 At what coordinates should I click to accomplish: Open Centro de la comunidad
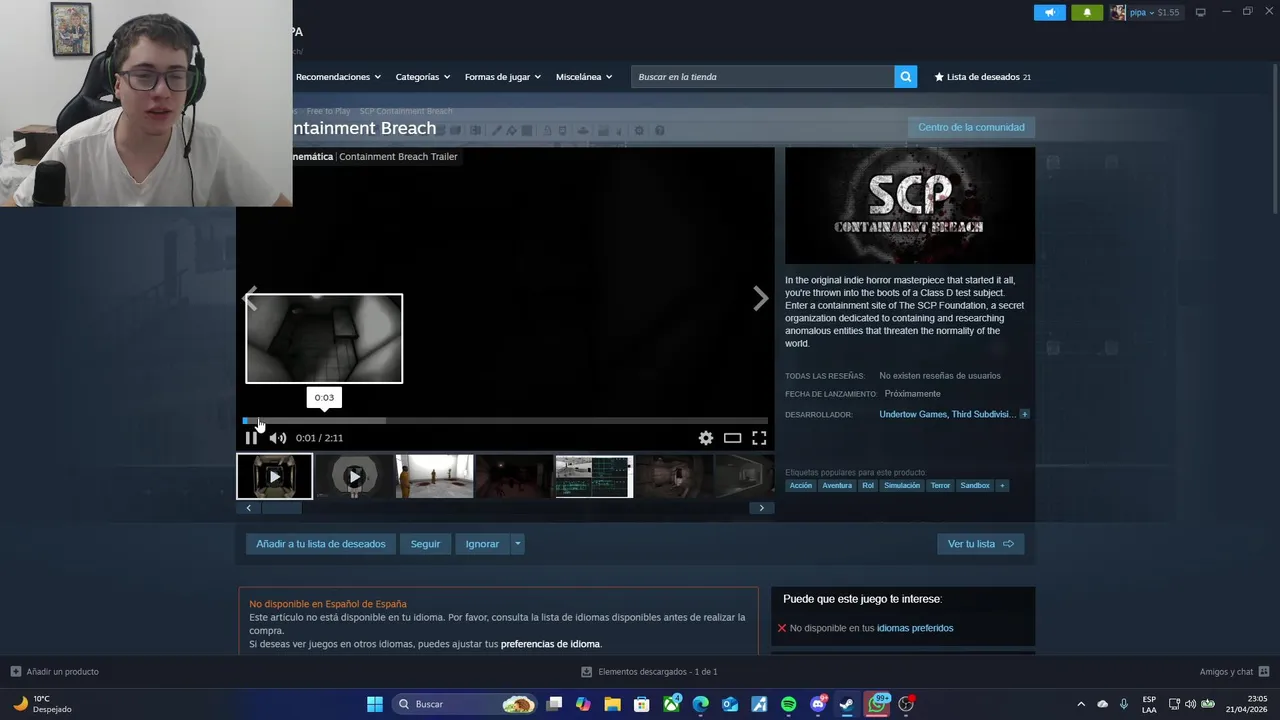coord(971,127)
